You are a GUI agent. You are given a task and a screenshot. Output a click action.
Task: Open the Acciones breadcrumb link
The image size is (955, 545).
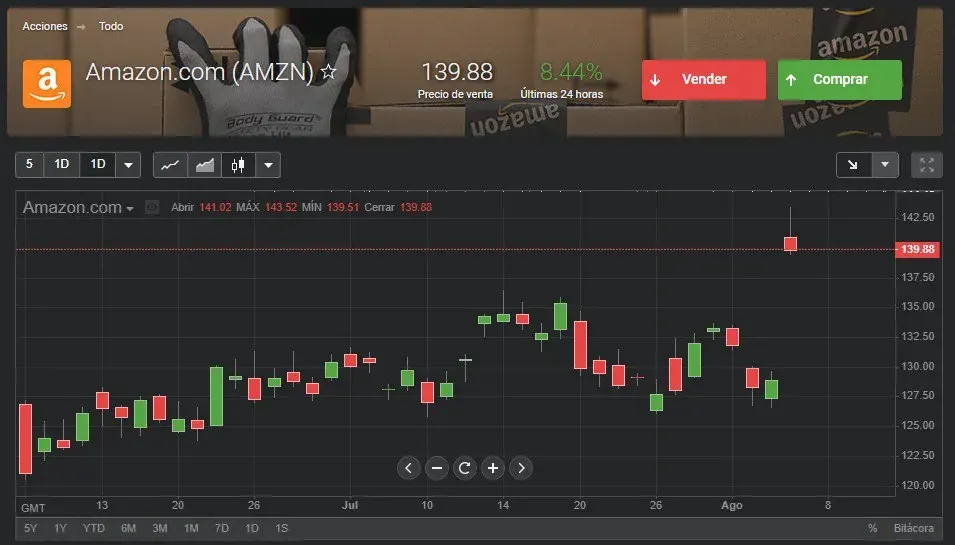coord(45,26)
